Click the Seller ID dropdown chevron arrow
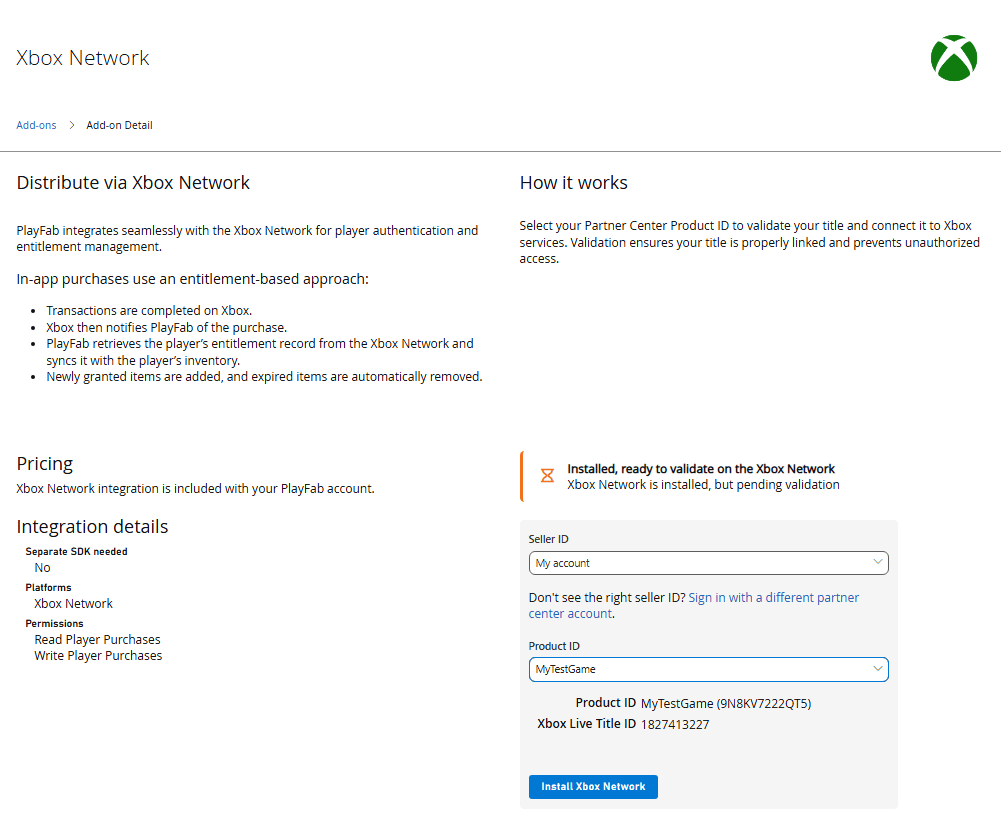Image resolution: width=1001 pixels, height=815 pixels. 878,562
